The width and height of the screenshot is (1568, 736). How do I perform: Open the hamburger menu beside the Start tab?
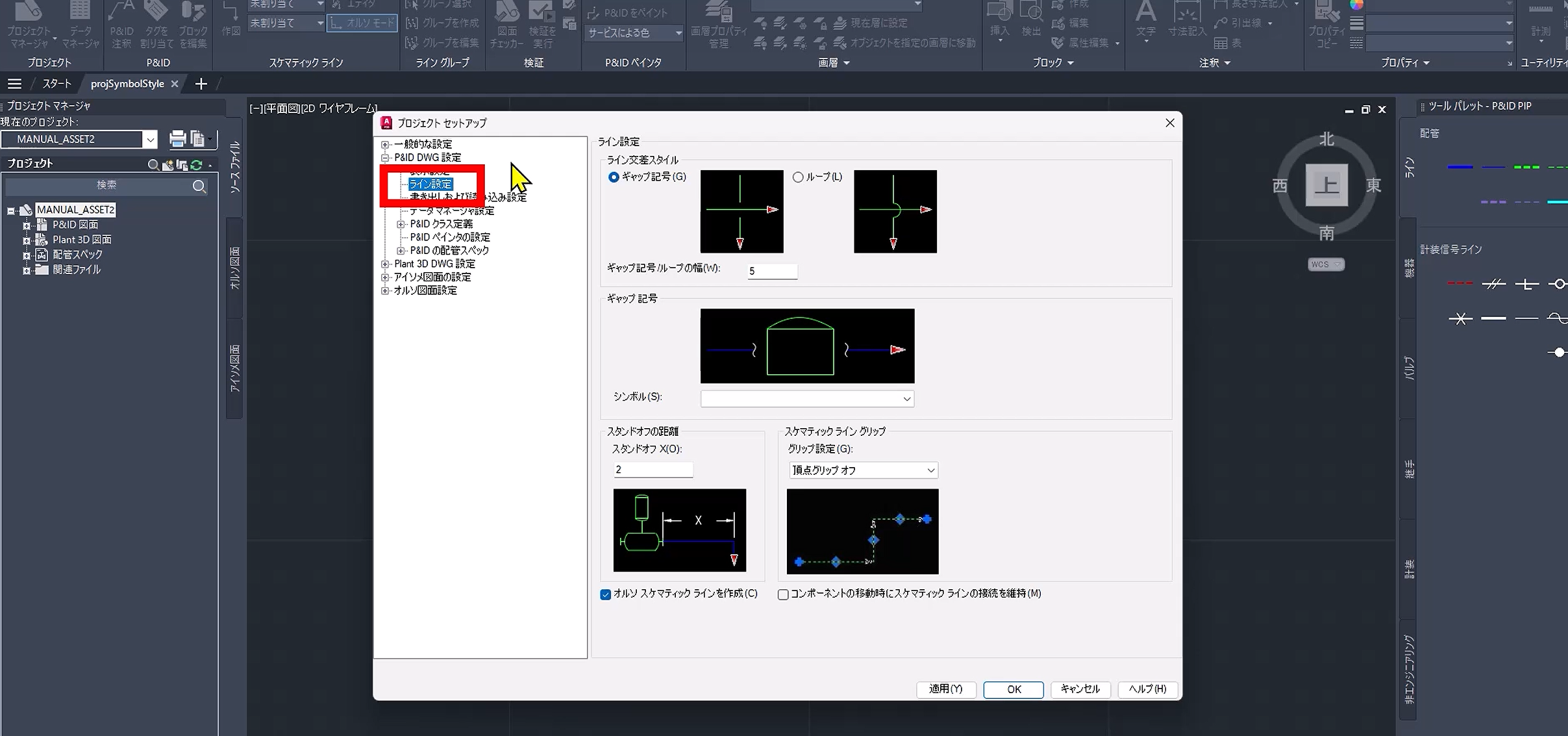[14, 84]
